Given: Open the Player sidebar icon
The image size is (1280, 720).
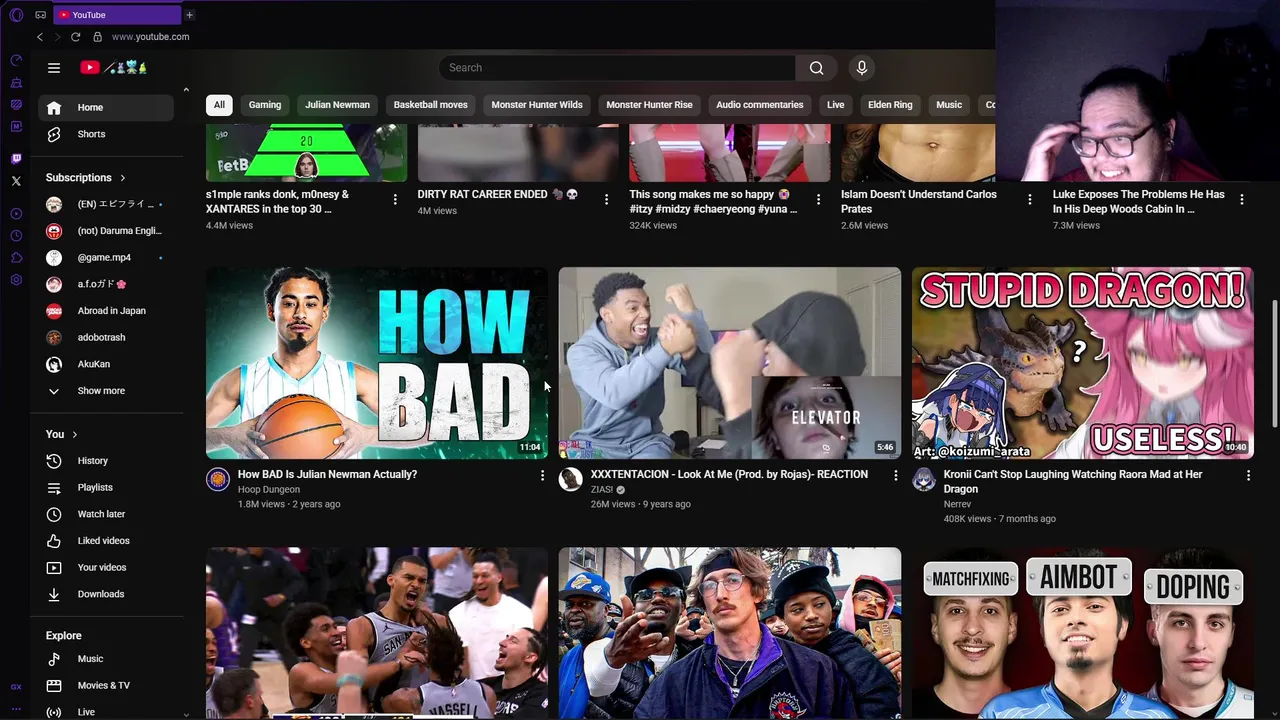Looking at the screenshot, I should (16, 214).
